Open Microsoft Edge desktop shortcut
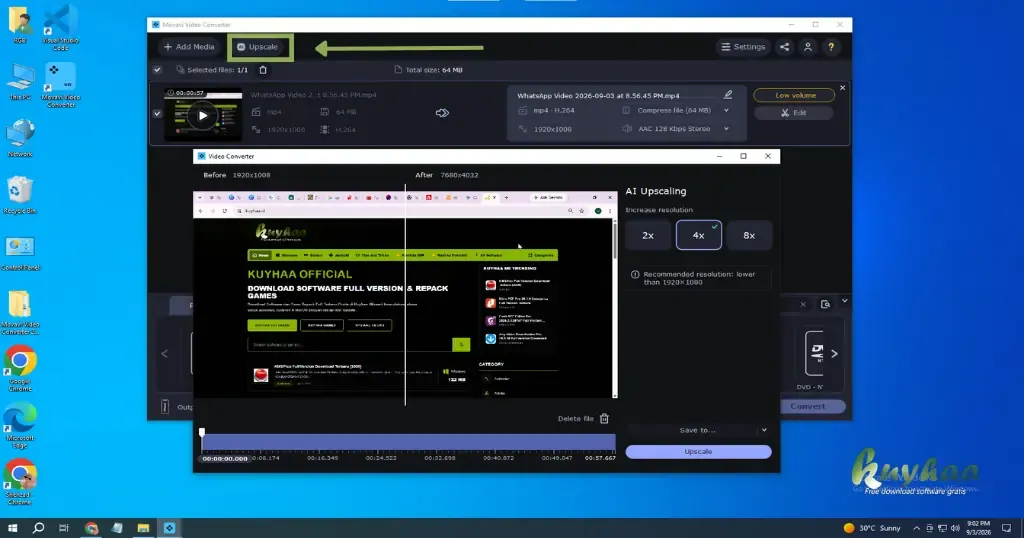Viewport: 1024px width, 538px height. coord(20,425)
